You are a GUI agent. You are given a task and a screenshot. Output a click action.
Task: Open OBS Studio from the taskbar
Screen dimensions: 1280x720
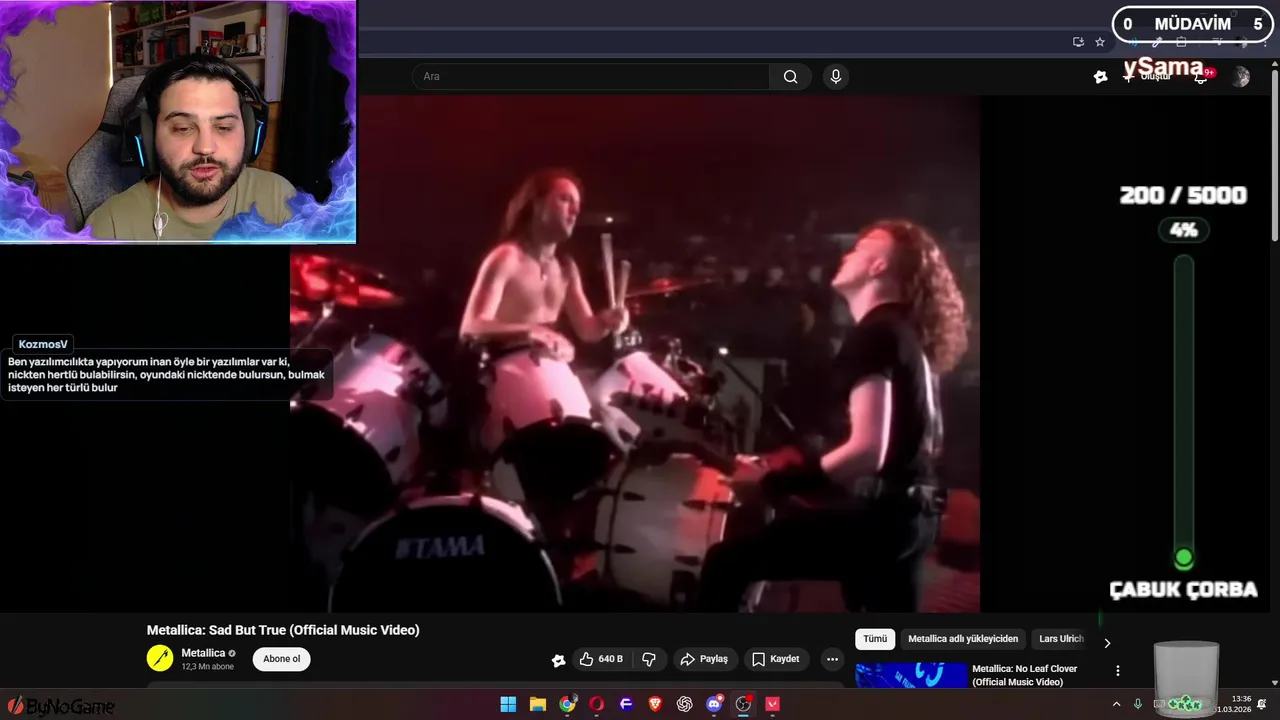point(743,704)
